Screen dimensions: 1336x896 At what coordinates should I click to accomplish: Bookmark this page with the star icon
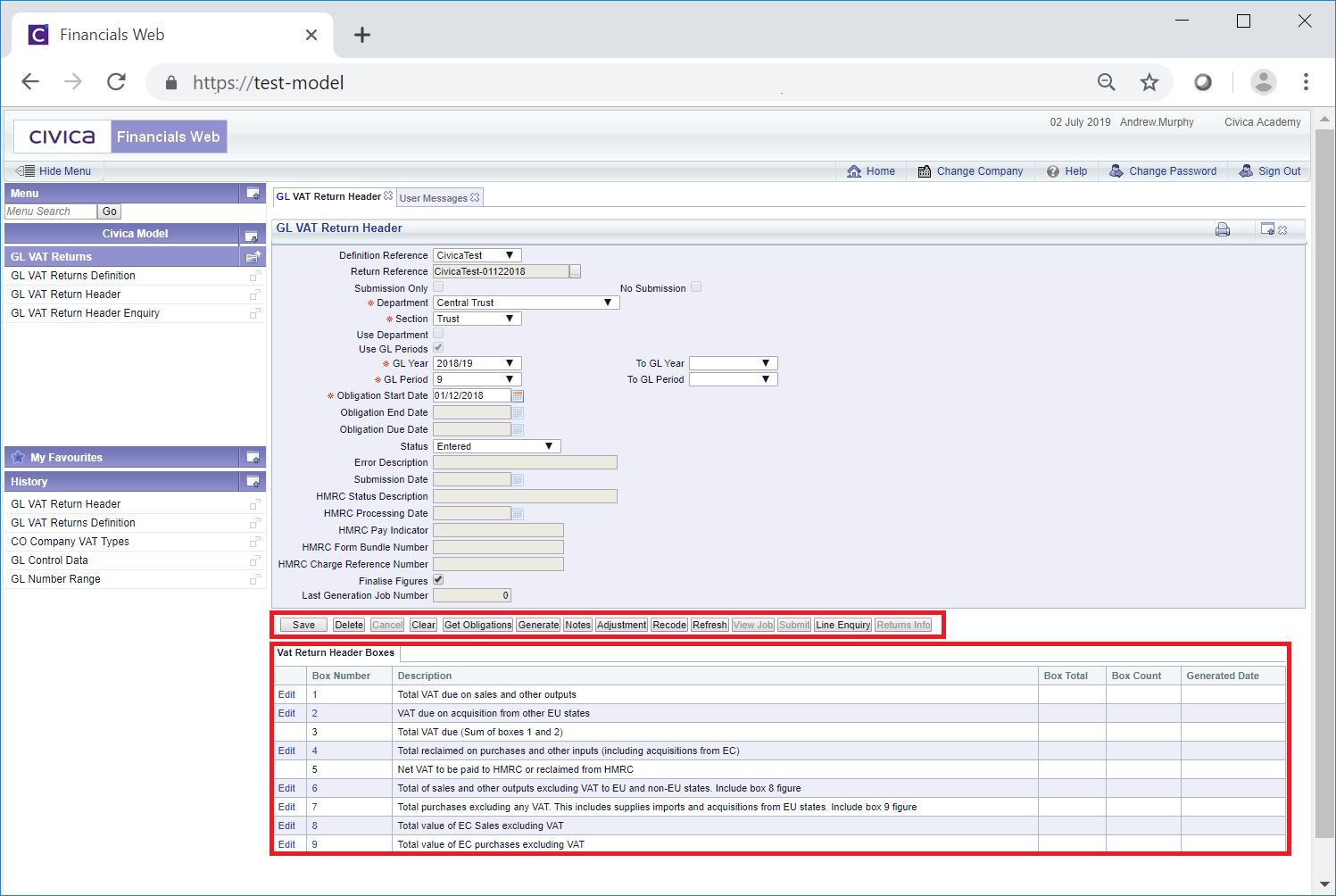coord(1149,82)
